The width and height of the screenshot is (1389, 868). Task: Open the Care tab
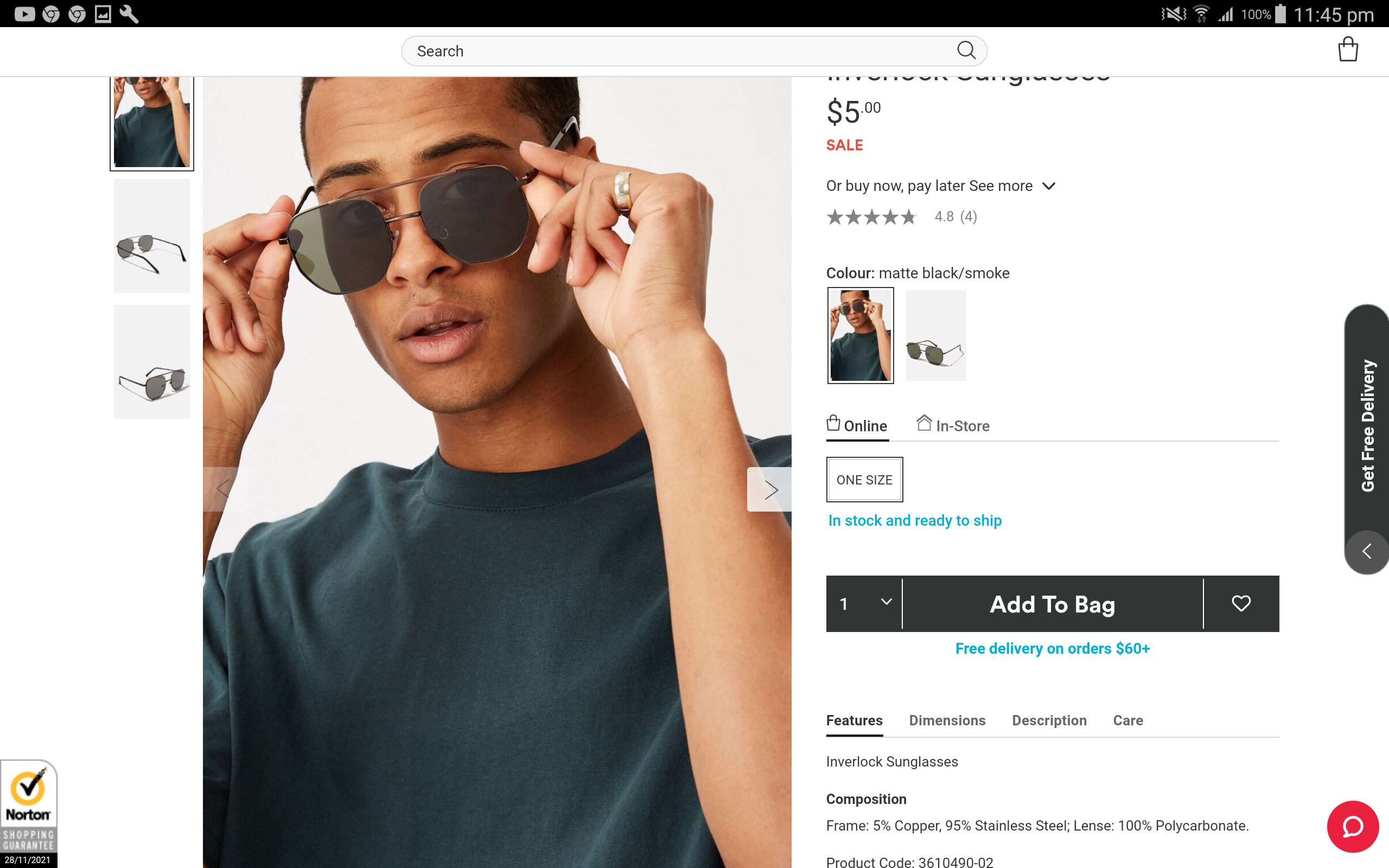click(x=1127, y=720)
